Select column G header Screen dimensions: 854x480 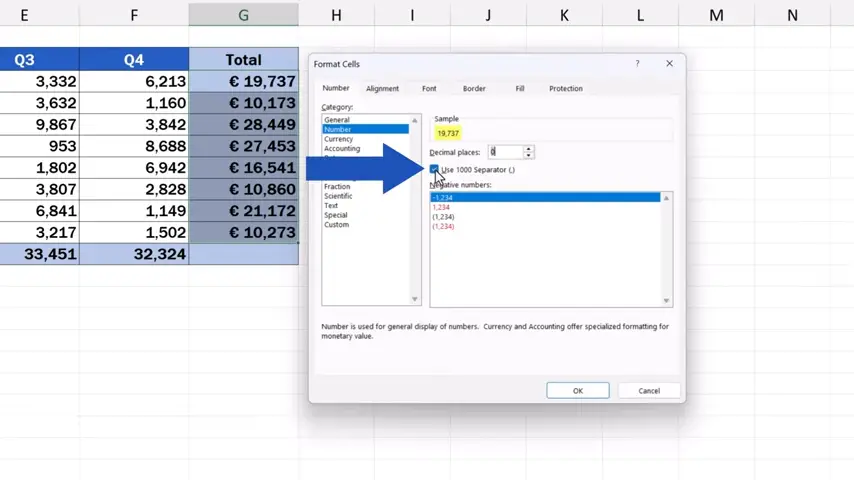pos(243,15)
